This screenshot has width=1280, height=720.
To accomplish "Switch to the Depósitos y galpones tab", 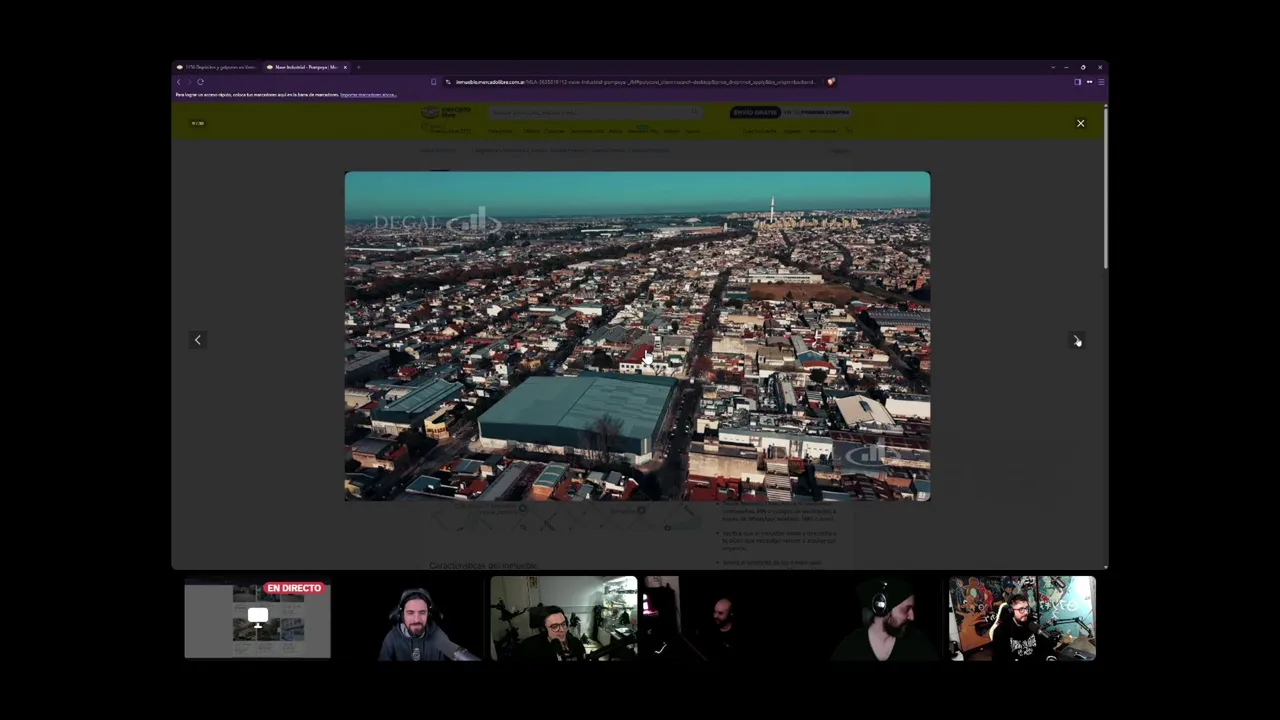I will 217,67.
